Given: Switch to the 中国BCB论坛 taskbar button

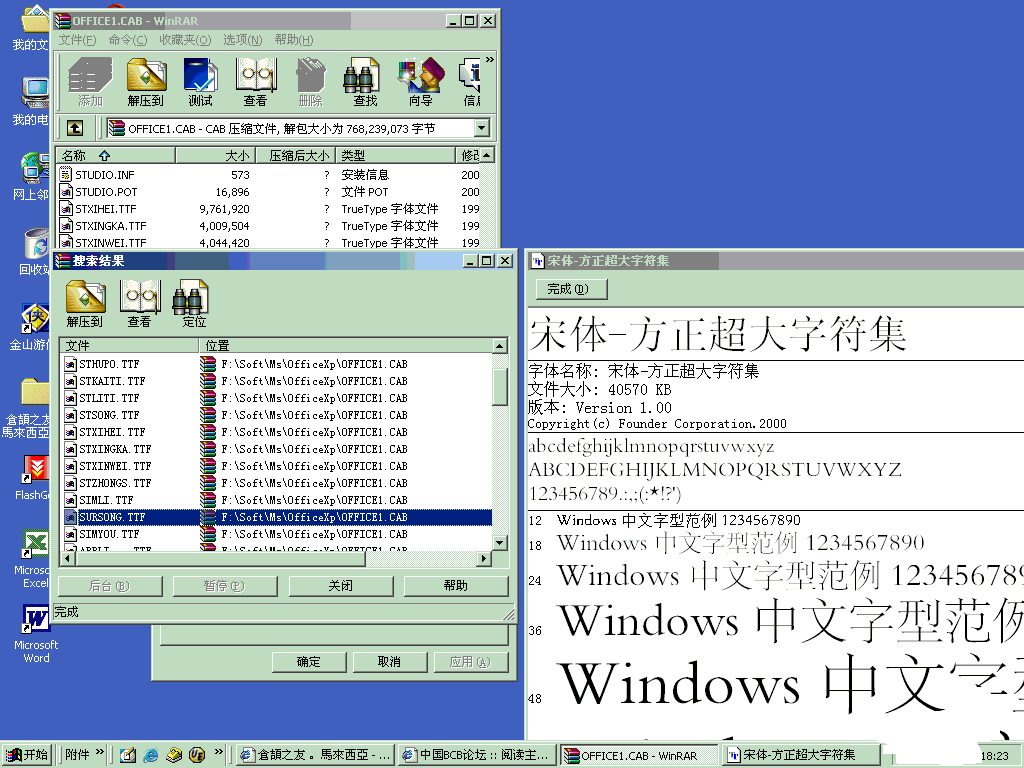Looking at the screenshot, I should coord(477,755).
